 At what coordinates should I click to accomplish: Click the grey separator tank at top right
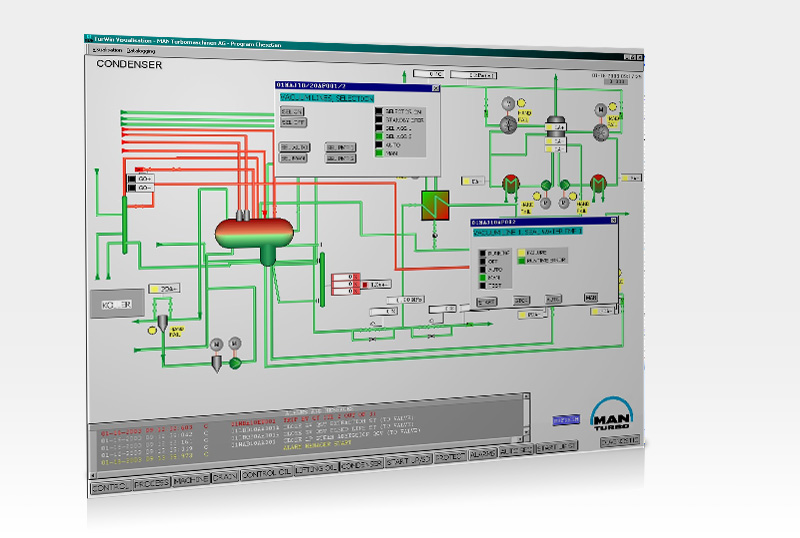coord(555,135)
